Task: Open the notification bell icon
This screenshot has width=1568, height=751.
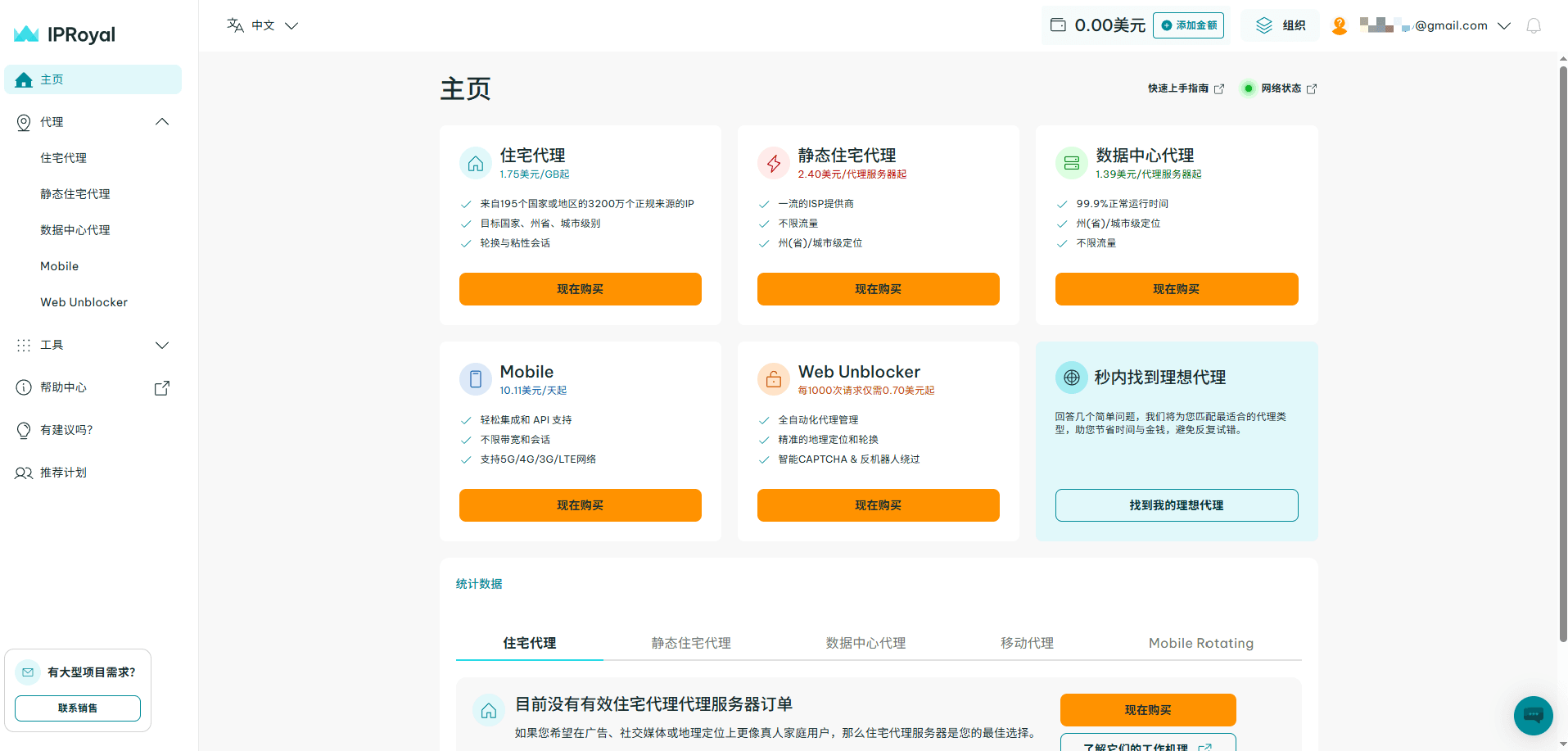Action: [1533, 25]
